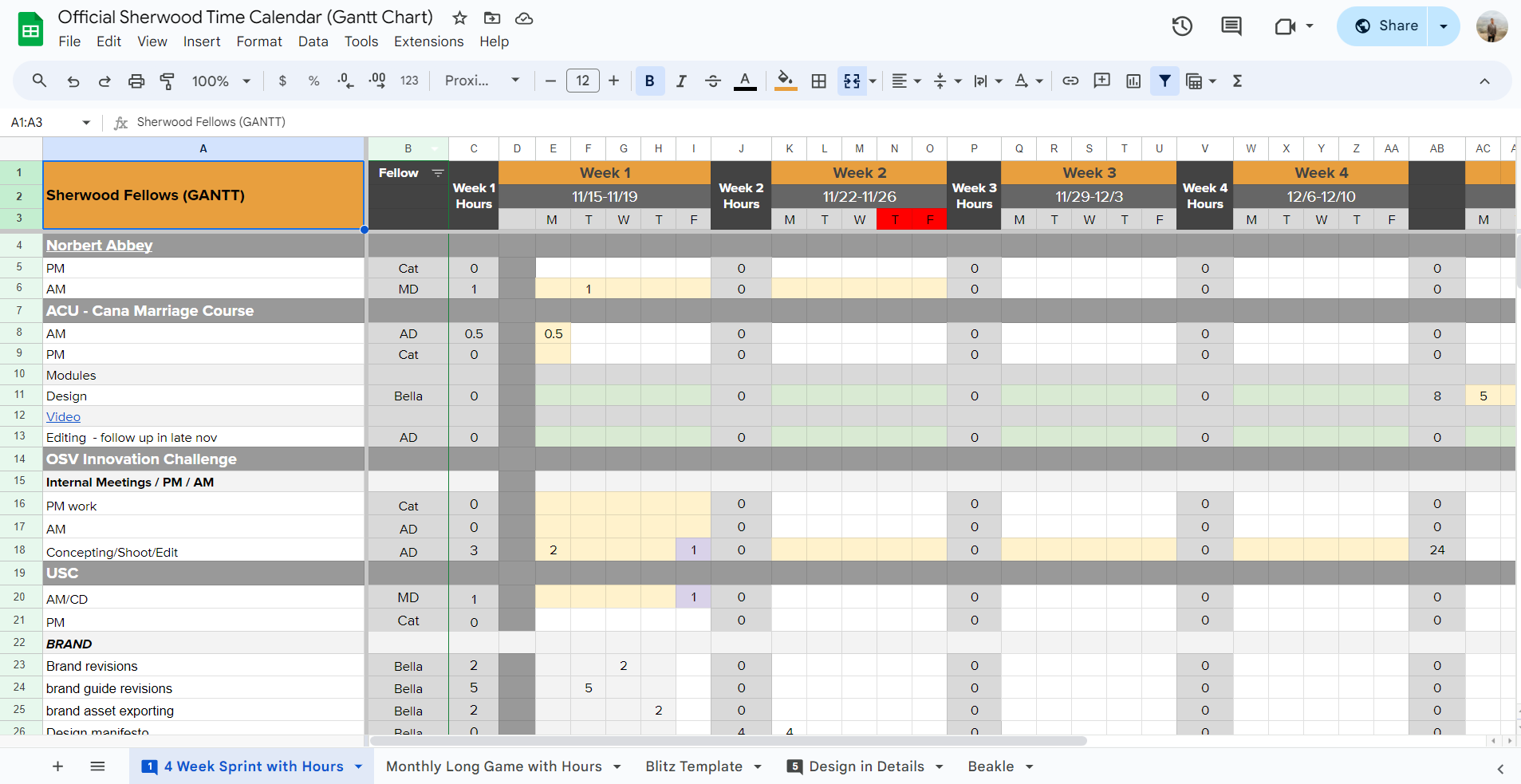Open the borders menu
This screenshot has width=1521, height=784.
[818, 81]
